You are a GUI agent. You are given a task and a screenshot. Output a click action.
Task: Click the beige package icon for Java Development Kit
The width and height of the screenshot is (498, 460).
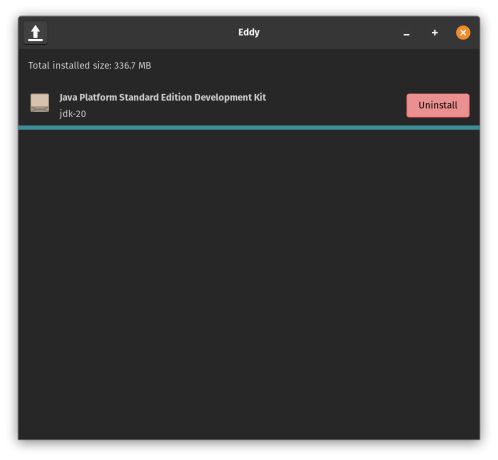[40, 103]
